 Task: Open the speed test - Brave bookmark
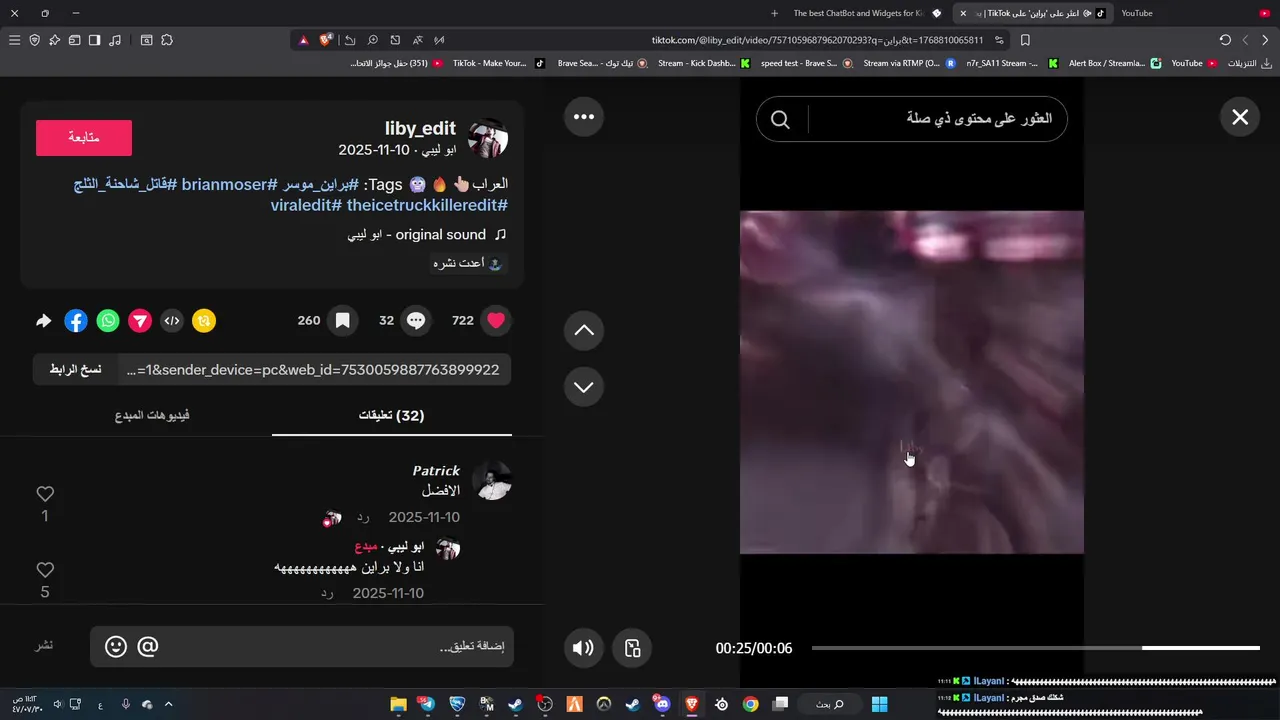806,63
